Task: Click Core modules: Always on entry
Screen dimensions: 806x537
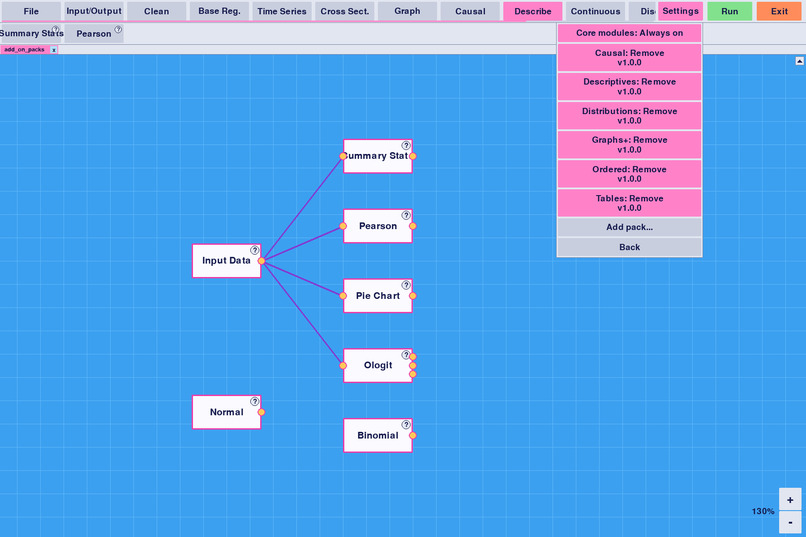Action: click(x=629, y=33)
